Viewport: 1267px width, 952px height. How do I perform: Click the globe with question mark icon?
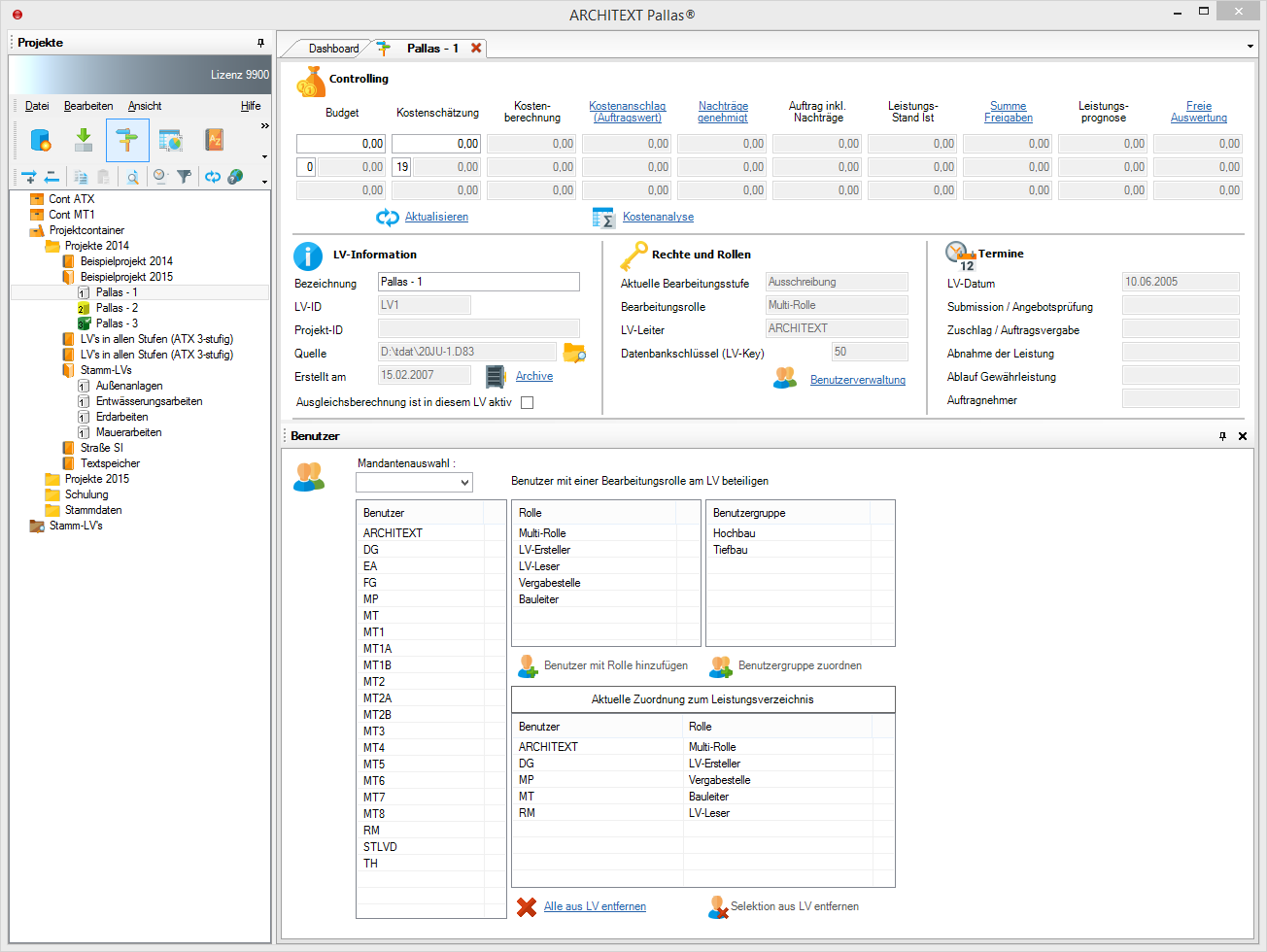(235, 177)
